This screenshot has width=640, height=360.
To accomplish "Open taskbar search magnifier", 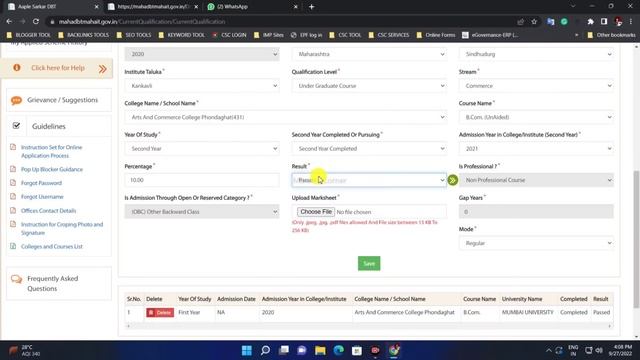I will (265, 350).
